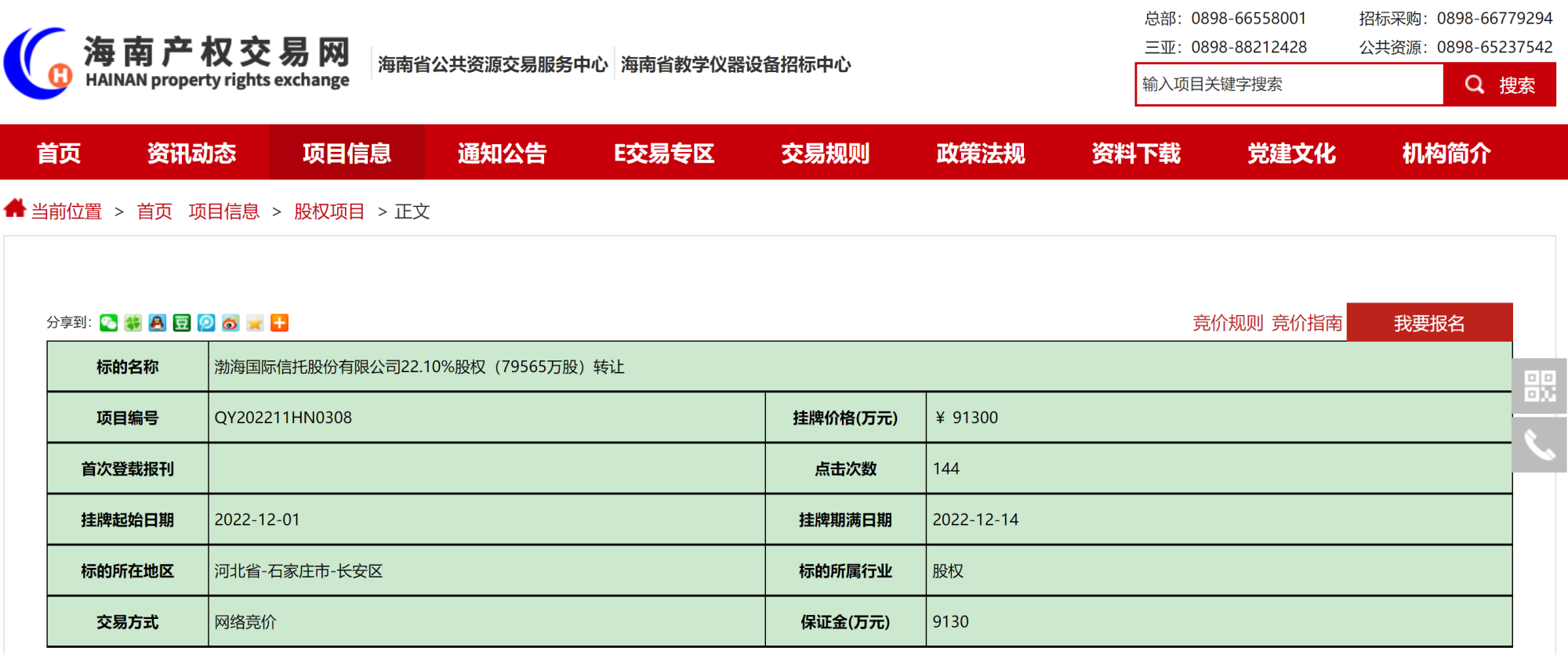The image size is (1568, 655).
Task: Open the 通知公告 navigation tab
Action: click(502, 153)
